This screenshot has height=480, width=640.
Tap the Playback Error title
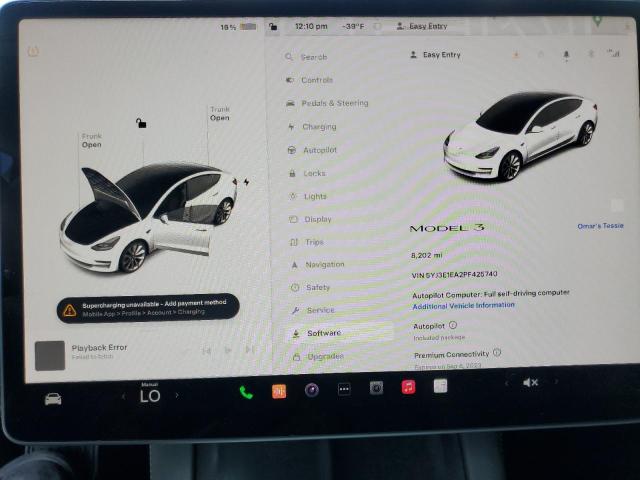tap(99, 348)
